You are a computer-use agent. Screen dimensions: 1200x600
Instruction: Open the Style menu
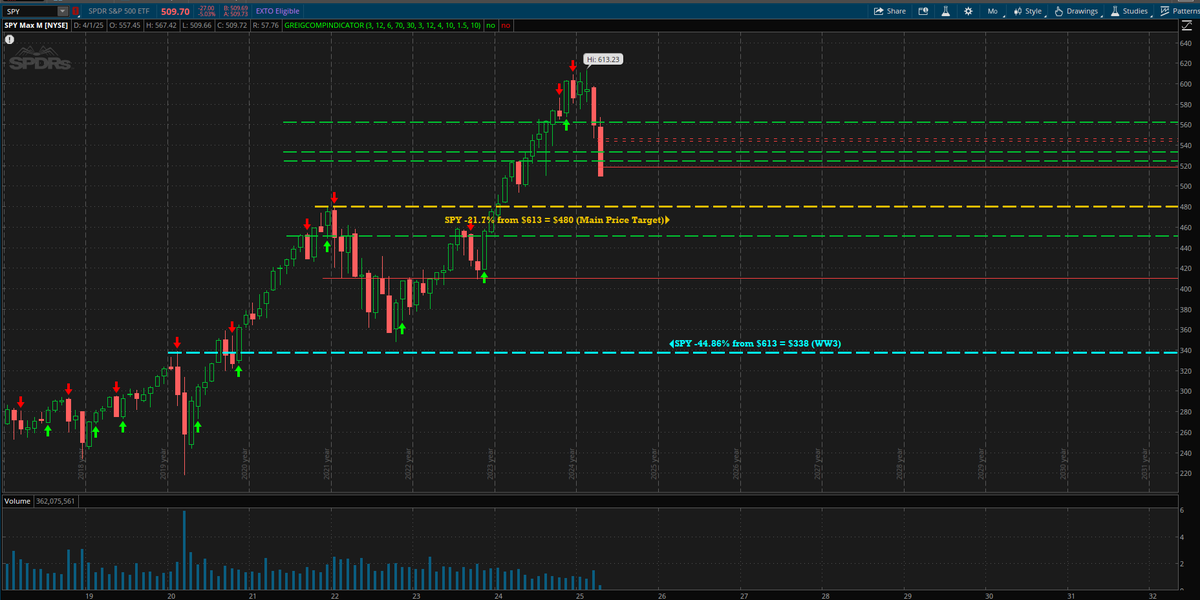tap(1029, 11)
